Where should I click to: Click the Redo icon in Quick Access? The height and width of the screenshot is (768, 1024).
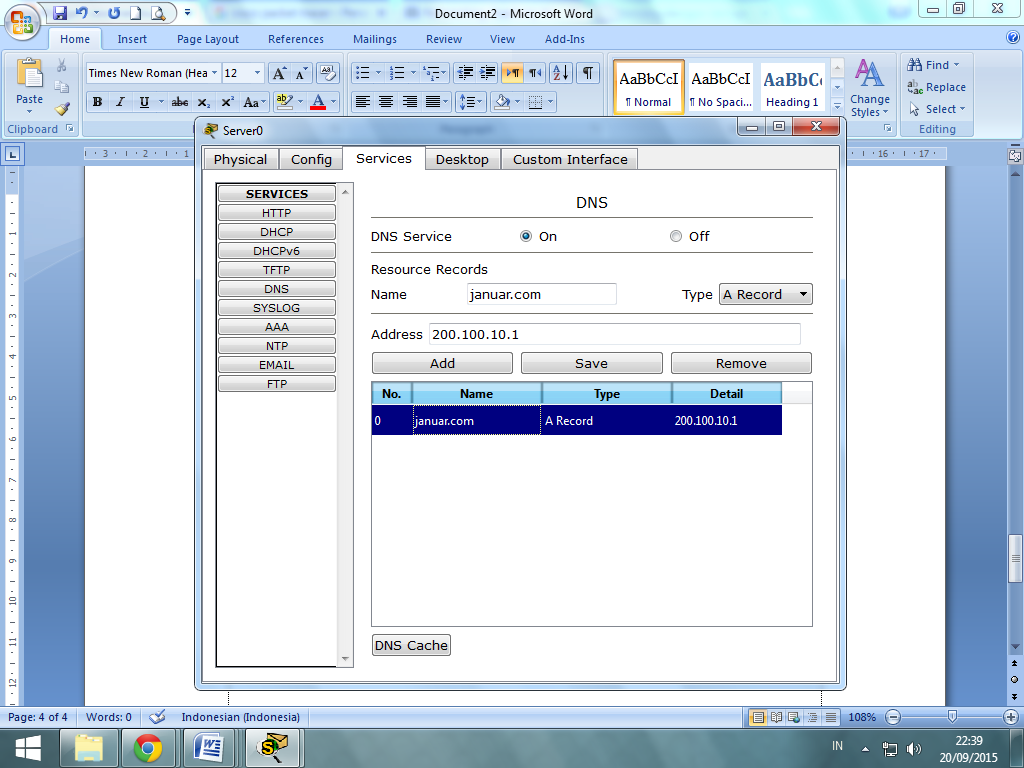pos(114,12)
